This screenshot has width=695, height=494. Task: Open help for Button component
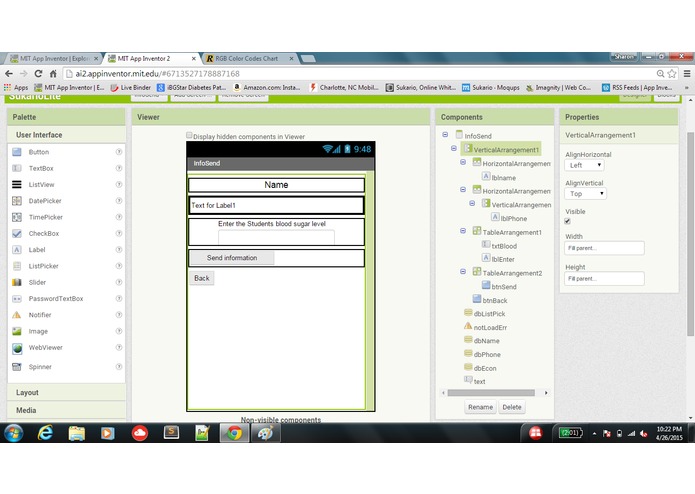pyautogui.click(x=119, y=152)
